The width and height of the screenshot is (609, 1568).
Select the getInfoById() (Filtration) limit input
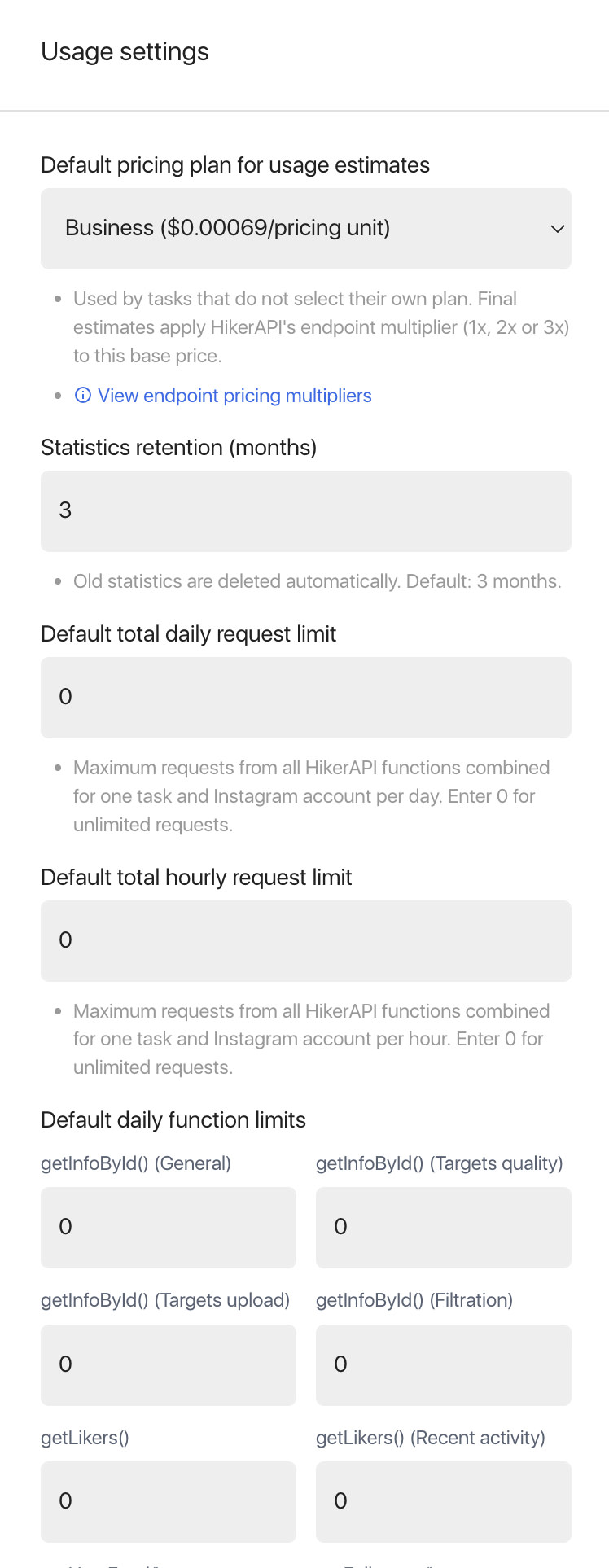[x=444, y=1365]
